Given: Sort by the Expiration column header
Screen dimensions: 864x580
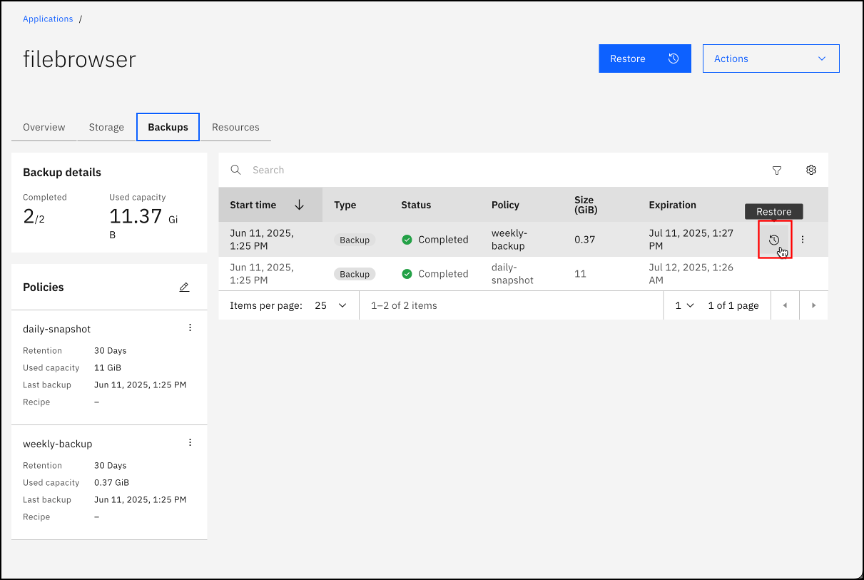Looking at the screenshot, I should coord(672,205).
